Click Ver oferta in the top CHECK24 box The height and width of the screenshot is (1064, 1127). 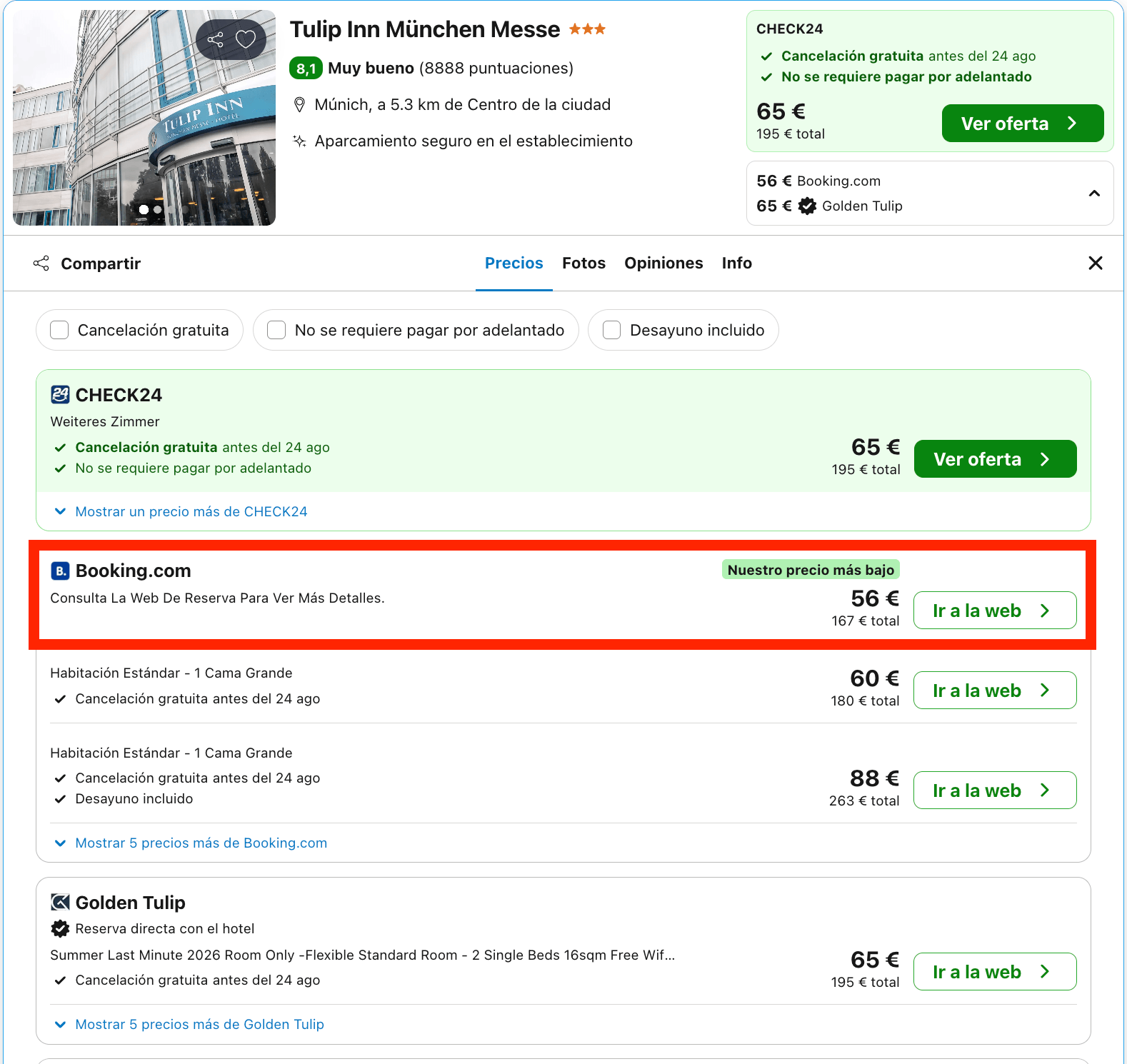(x=1023, y=124)
